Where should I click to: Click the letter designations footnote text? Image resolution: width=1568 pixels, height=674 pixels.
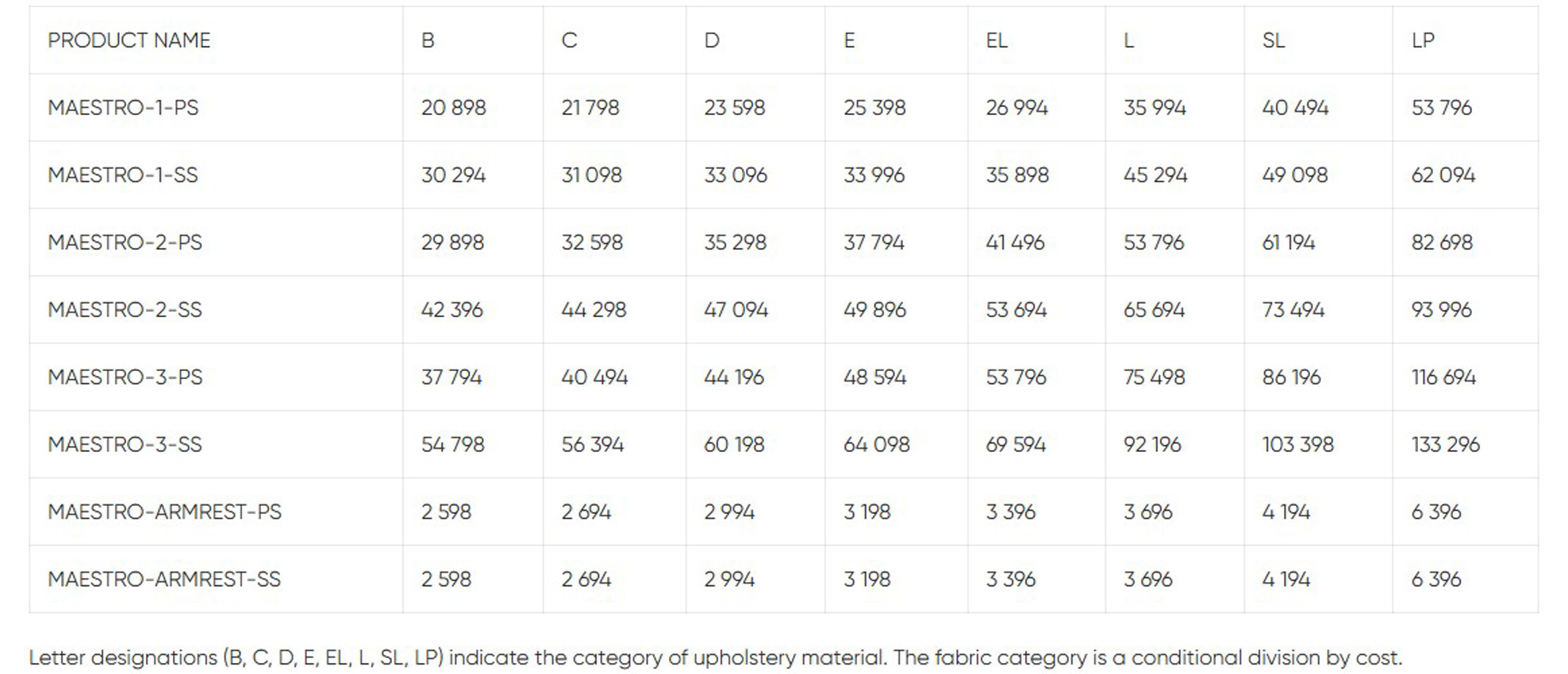click(x=715, y=657)
